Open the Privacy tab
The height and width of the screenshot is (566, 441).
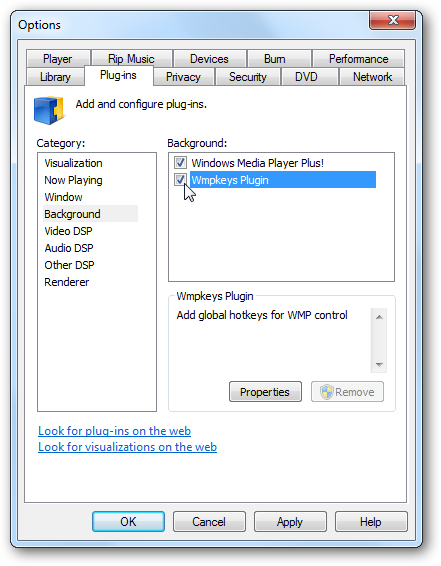(183, 77)
